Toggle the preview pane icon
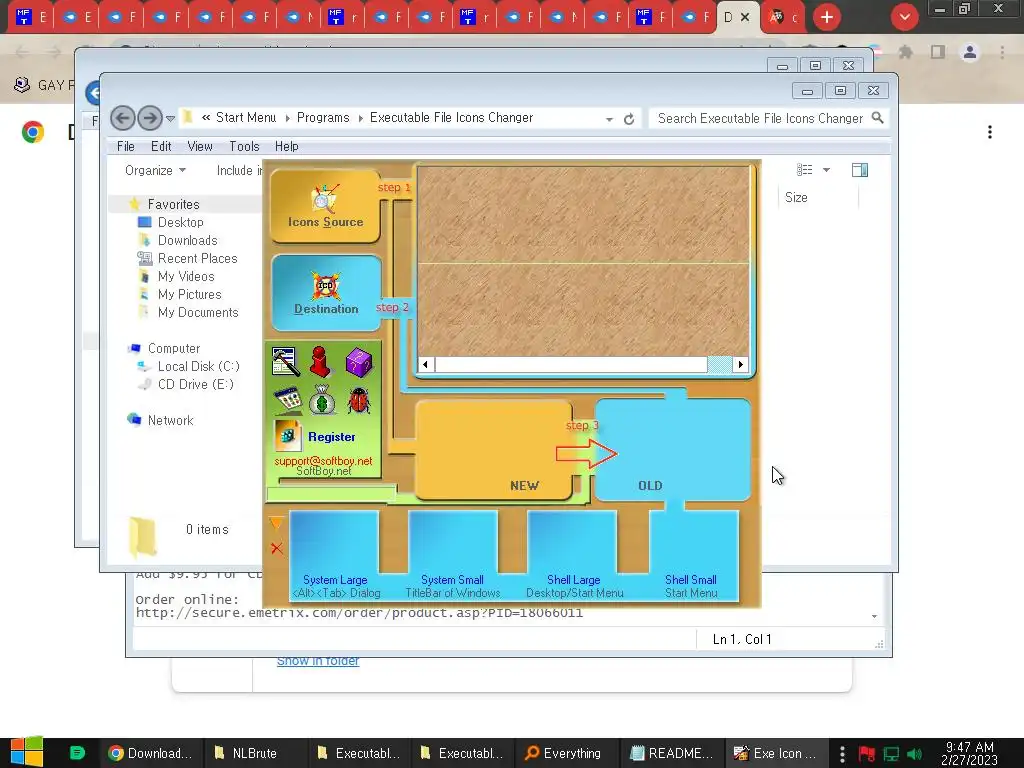 coord(859,170)
